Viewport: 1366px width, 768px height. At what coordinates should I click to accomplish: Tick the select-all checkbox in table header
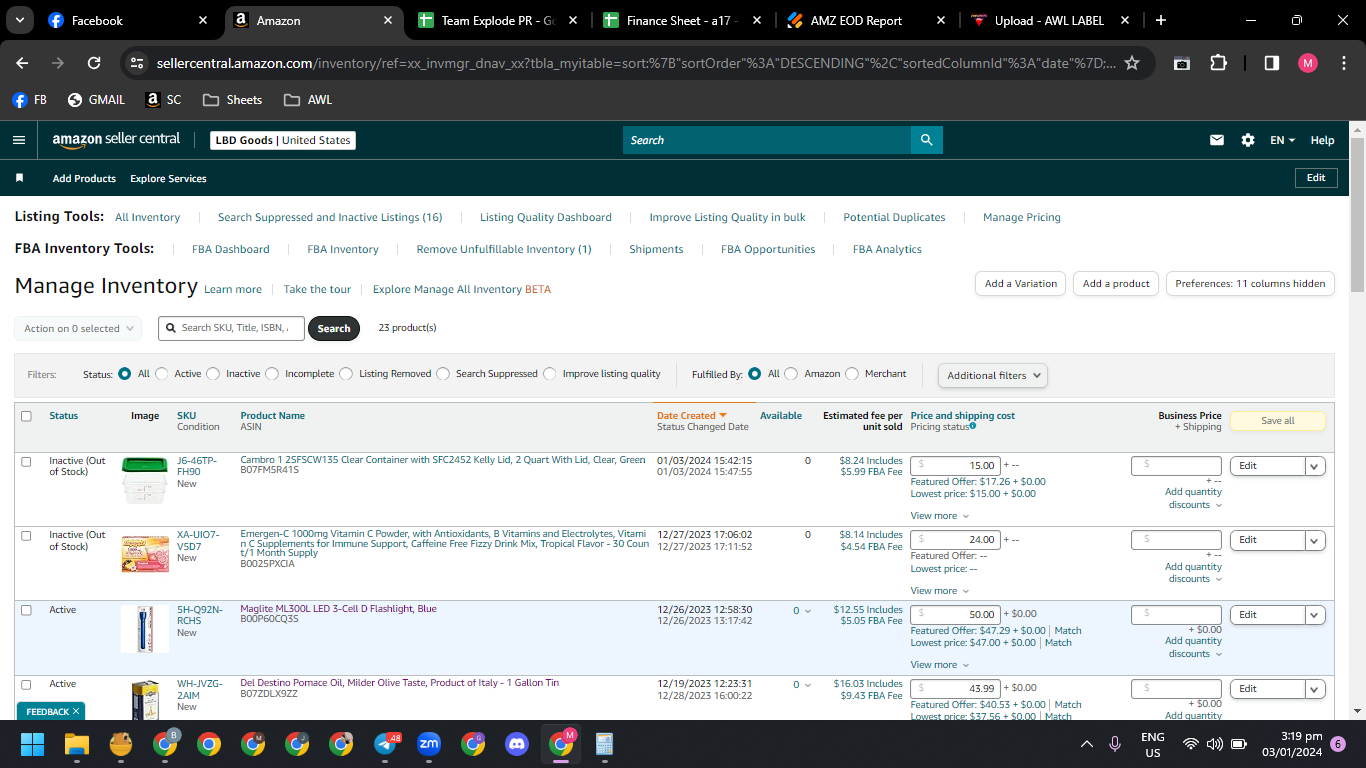(26, 416)
